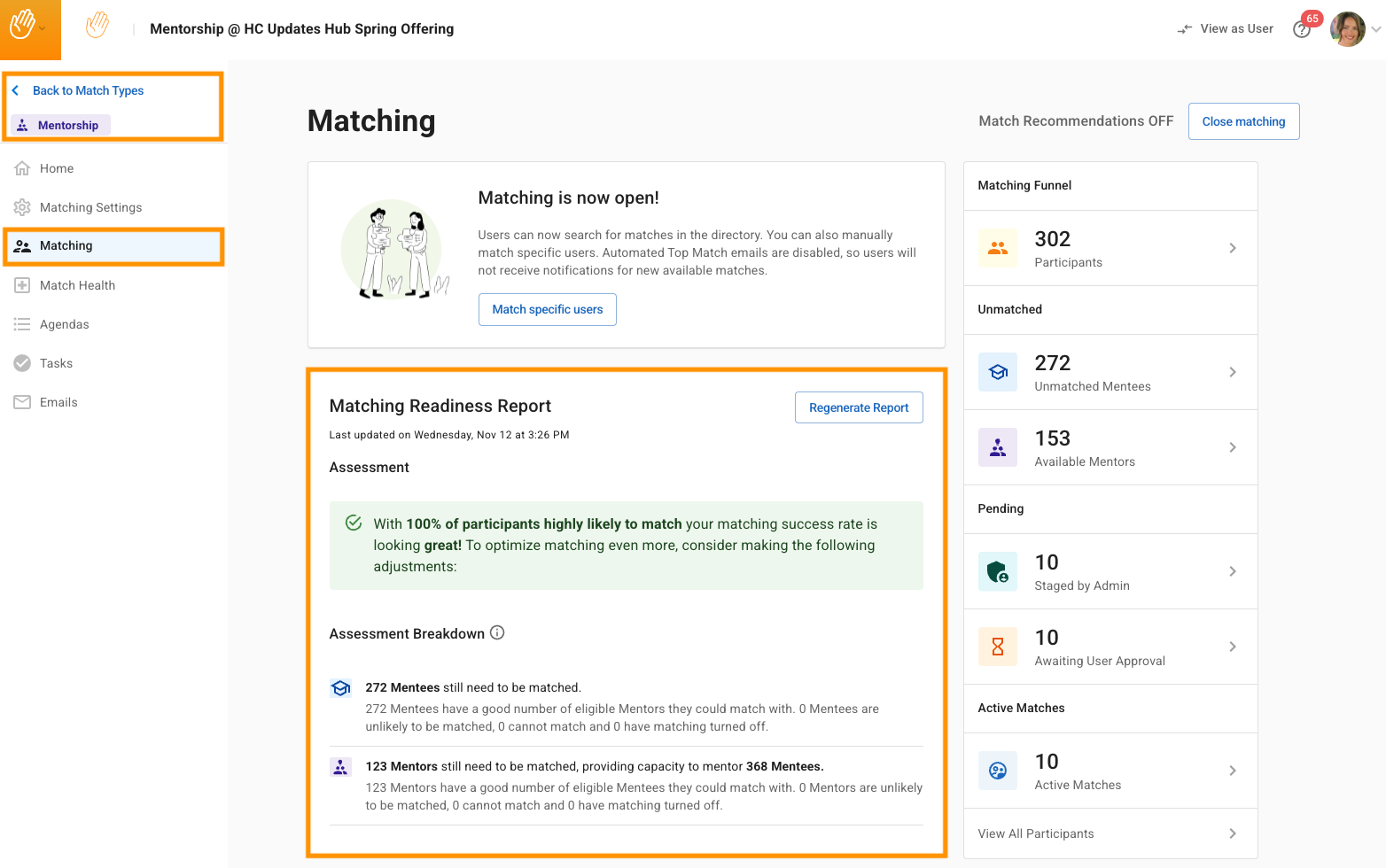Click the Awaiting User Approval hourglass icon
The width and height of the screenshot is (1386, 868).
pyautogui.click(x=998, y=647)
